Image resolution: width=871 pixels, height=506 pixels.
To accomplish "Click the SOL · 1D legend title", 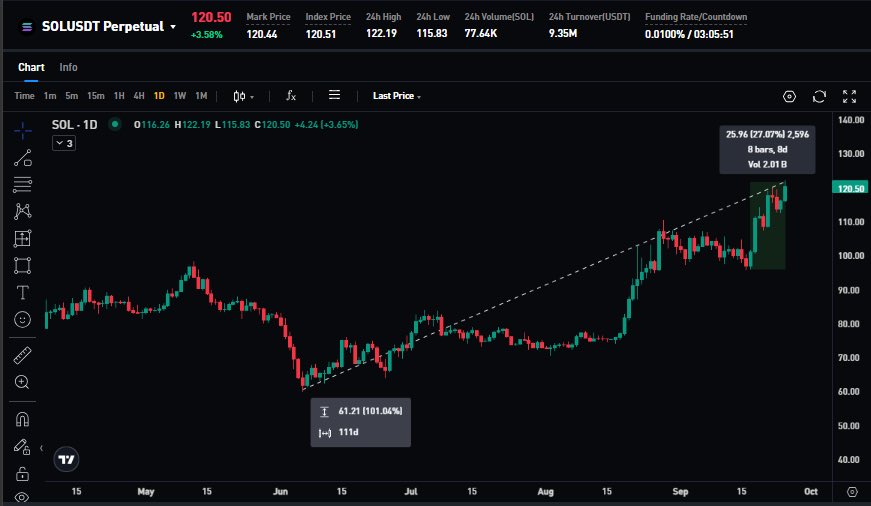I will (74, 124).
